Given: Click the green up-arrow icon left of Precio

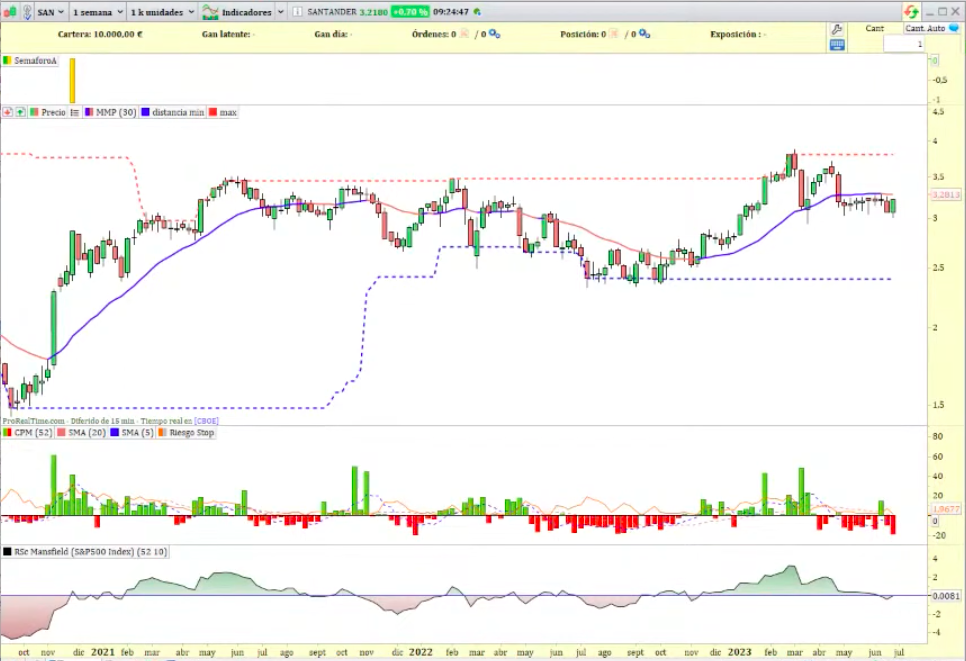Looking at the screenshot, I should tap(20, 112).
